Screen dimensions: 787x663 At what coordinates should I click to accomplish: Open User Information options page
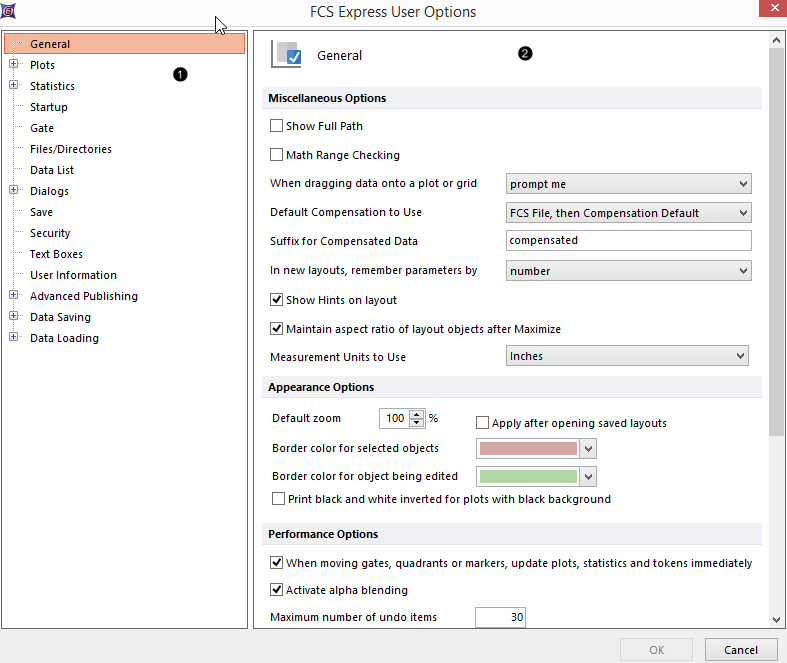[73, 275]
